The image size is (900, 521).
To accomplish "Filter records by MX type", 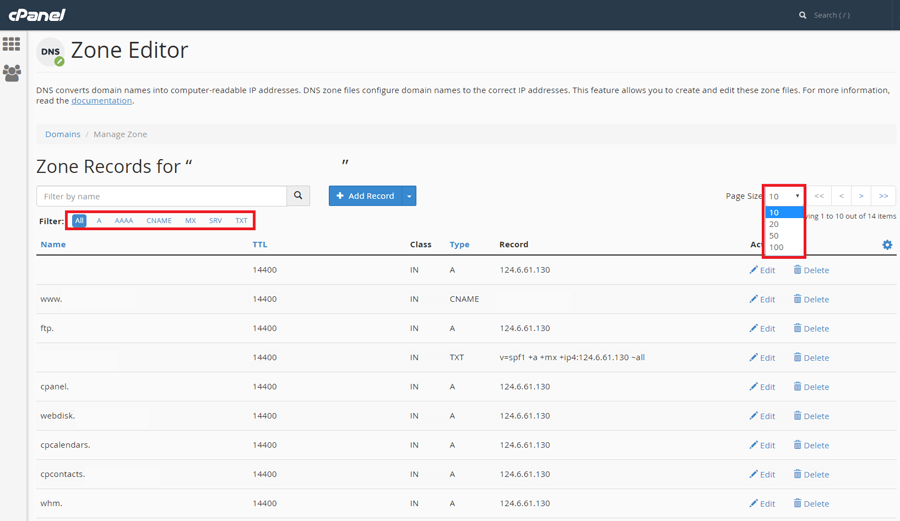I will (191, 220).
